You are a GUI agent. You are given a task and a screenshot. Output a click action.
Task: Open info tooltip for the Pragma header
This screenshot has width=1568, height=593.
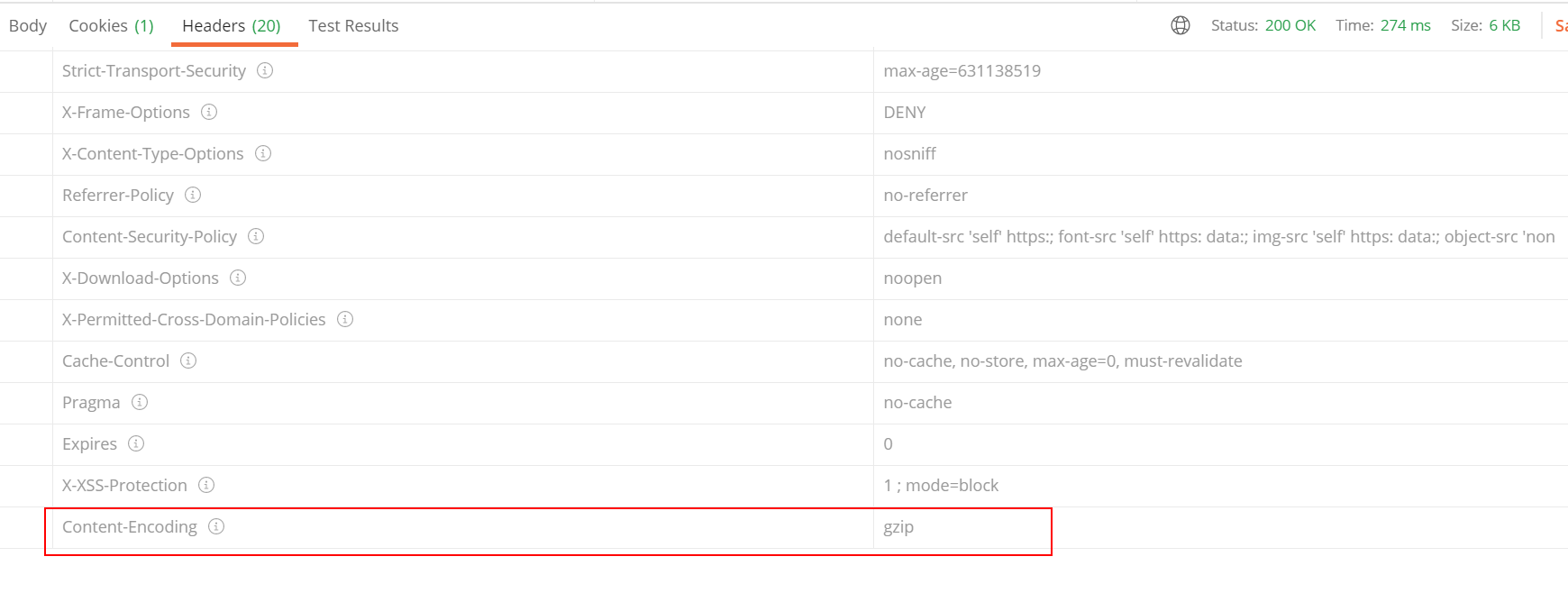[x=140, y=402]
